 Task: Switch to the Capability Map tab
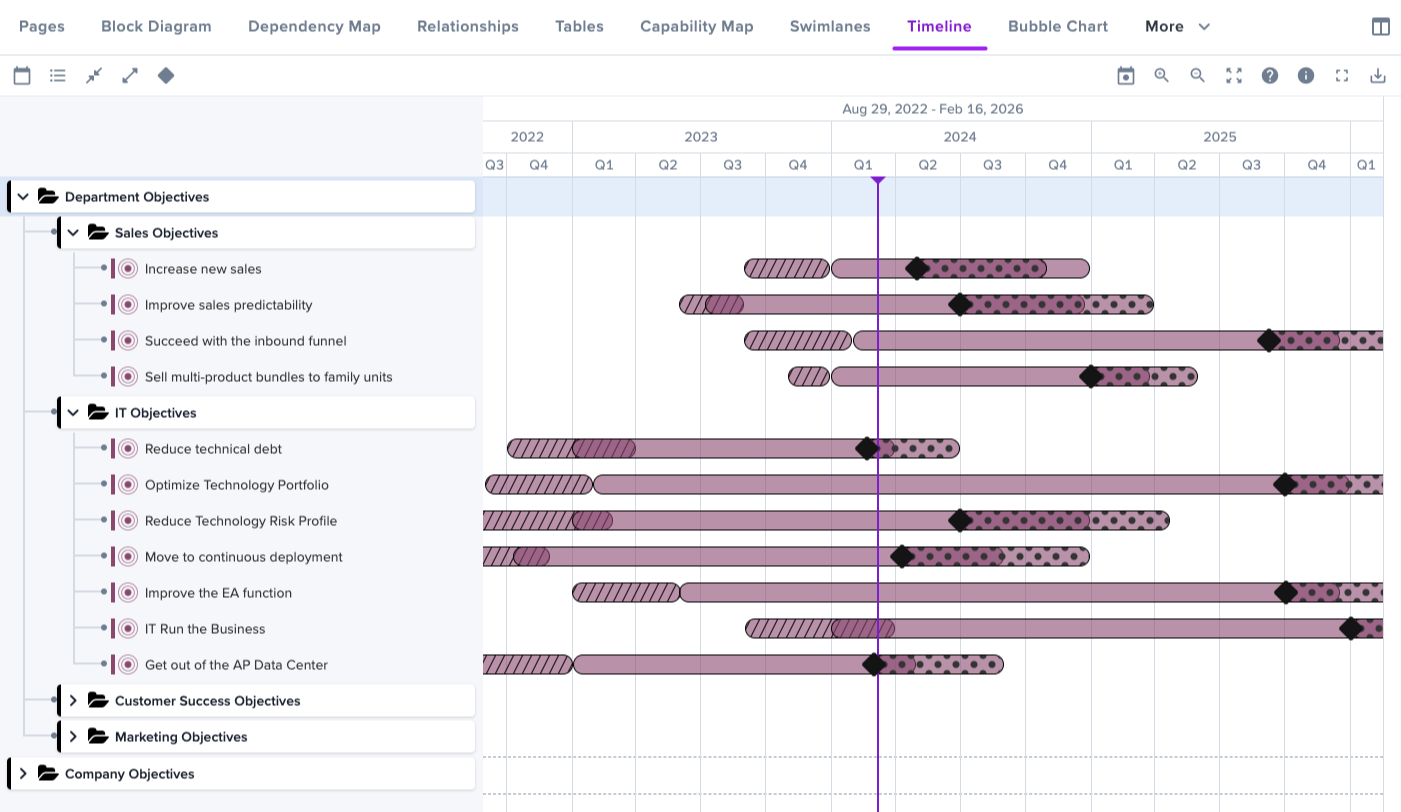point(697,26)
